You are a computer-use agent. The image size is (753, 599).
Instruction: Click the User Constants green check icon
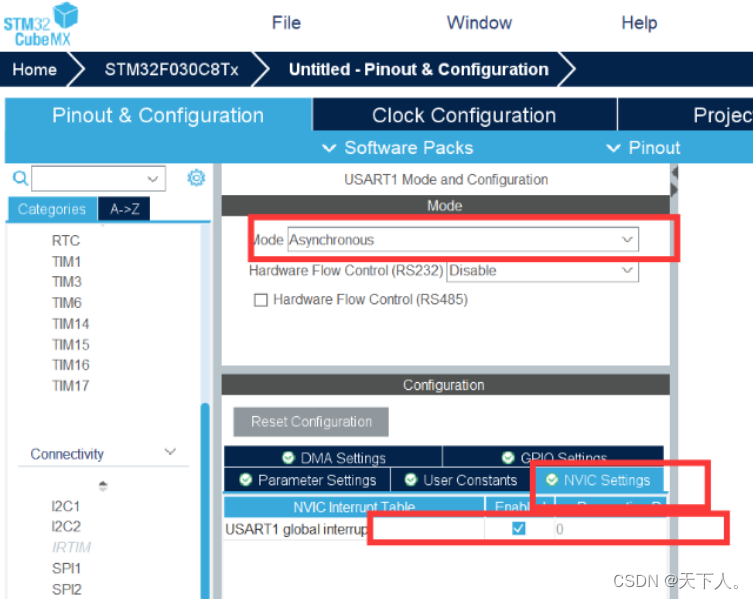coord(411,479)
